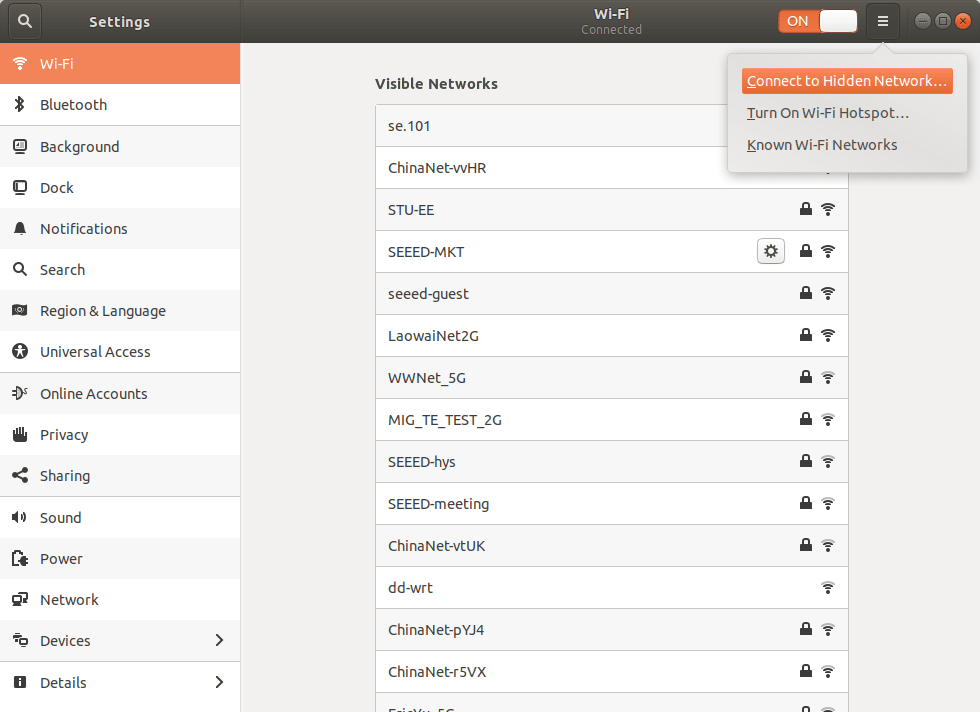Connect to SEEED-hys network

pyautogui.click(x=612, y=461)
